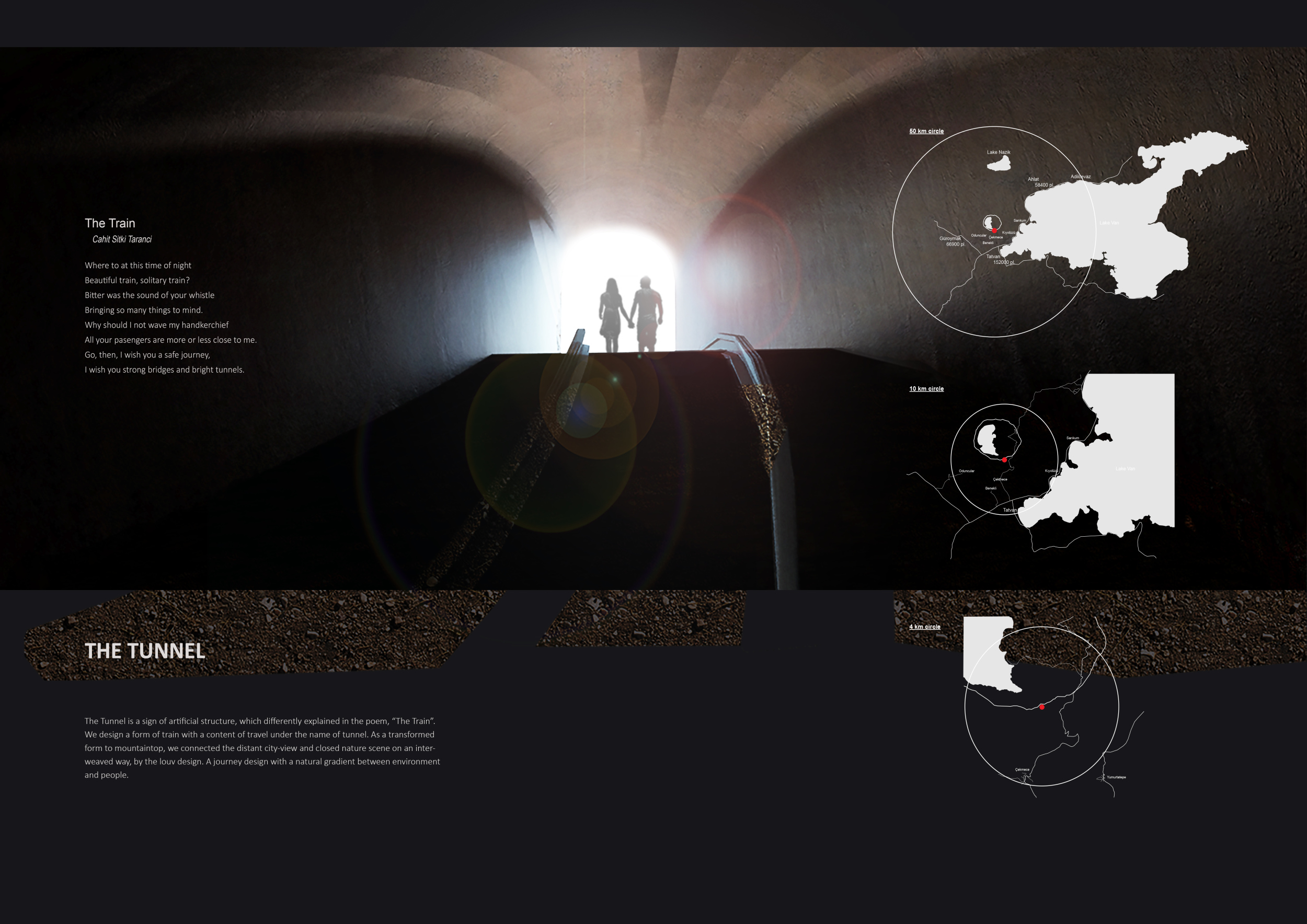Click the Ahlat label on the map
The width and height of the screenshot is (1307, 924).
(1033, 179)
